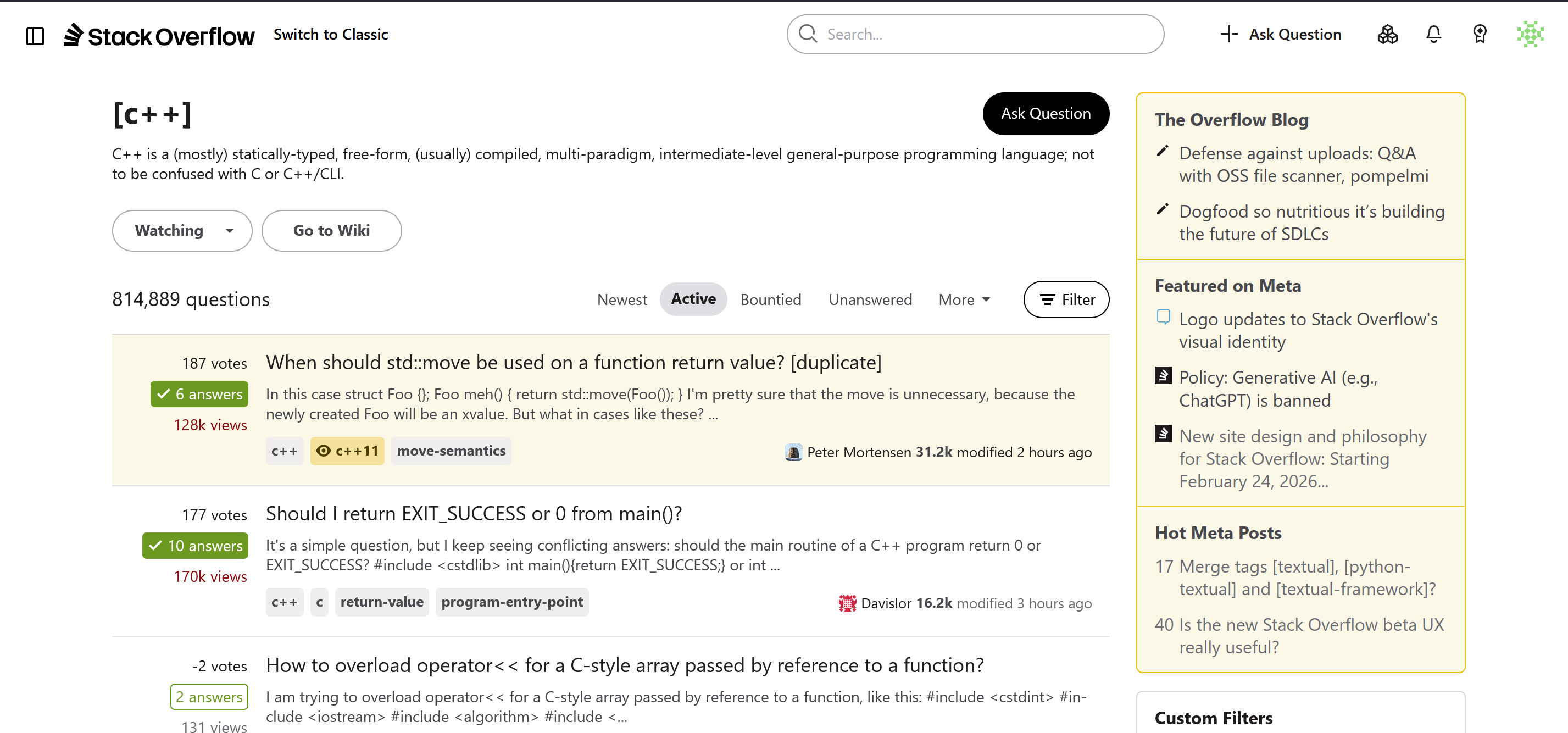This screenshot has width=1568, height=733.
Task: Open the Go to Wiki button
Action: point(332,231)
